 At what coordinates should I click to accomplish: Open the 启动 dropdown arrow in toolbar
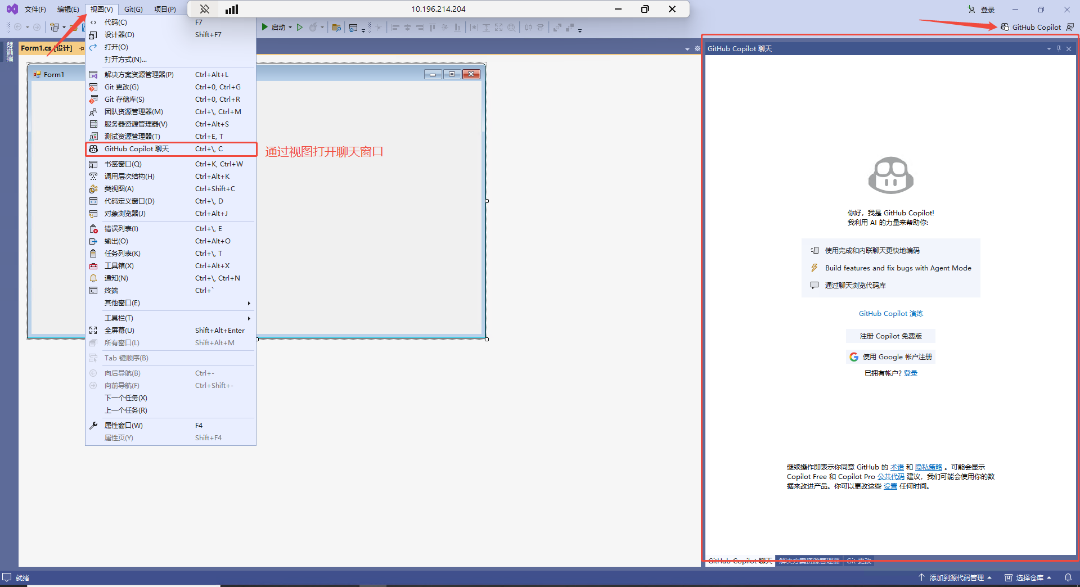[290, 27]
